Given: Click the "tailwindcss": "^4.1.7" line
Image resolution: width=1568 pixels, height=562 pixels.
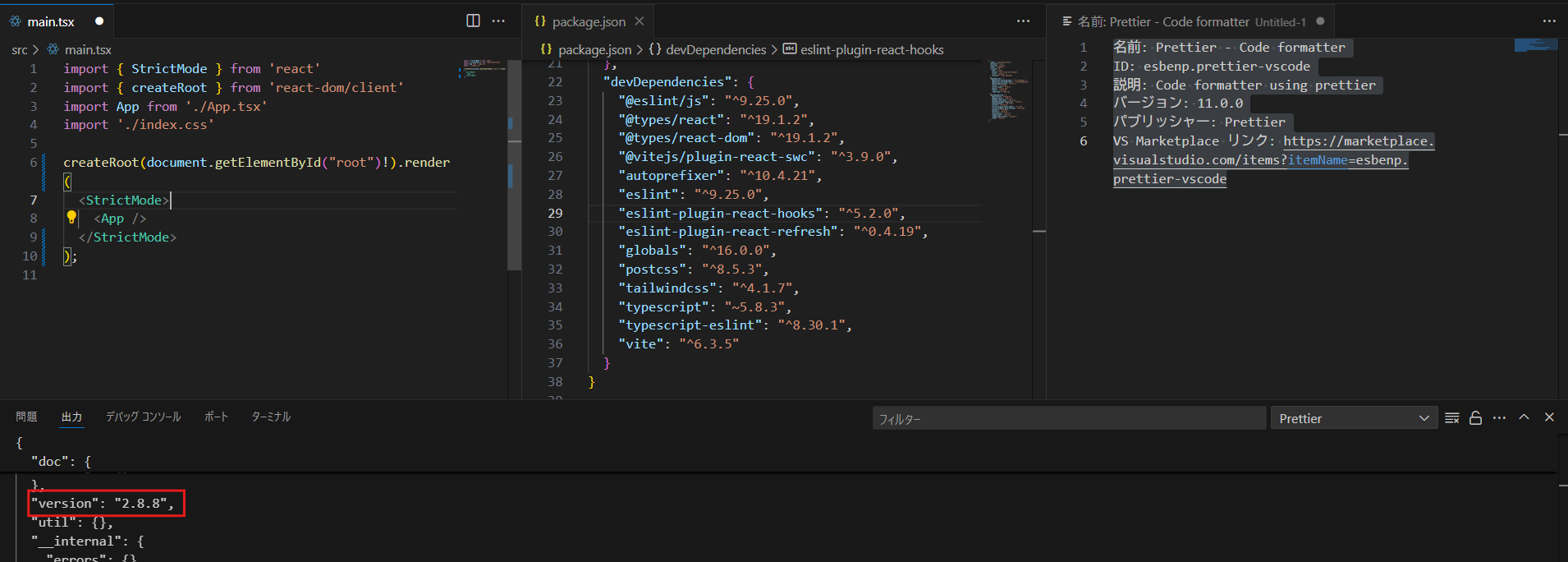Looking at the screenshot, I should 708,288.
